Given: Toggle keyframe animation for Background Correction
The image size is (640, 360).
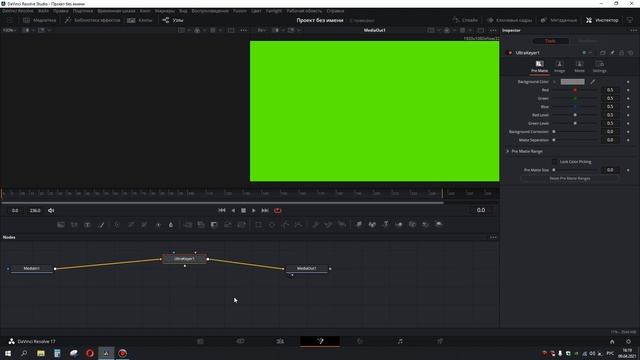Looking at the screenshot, I should coord(628,131).
